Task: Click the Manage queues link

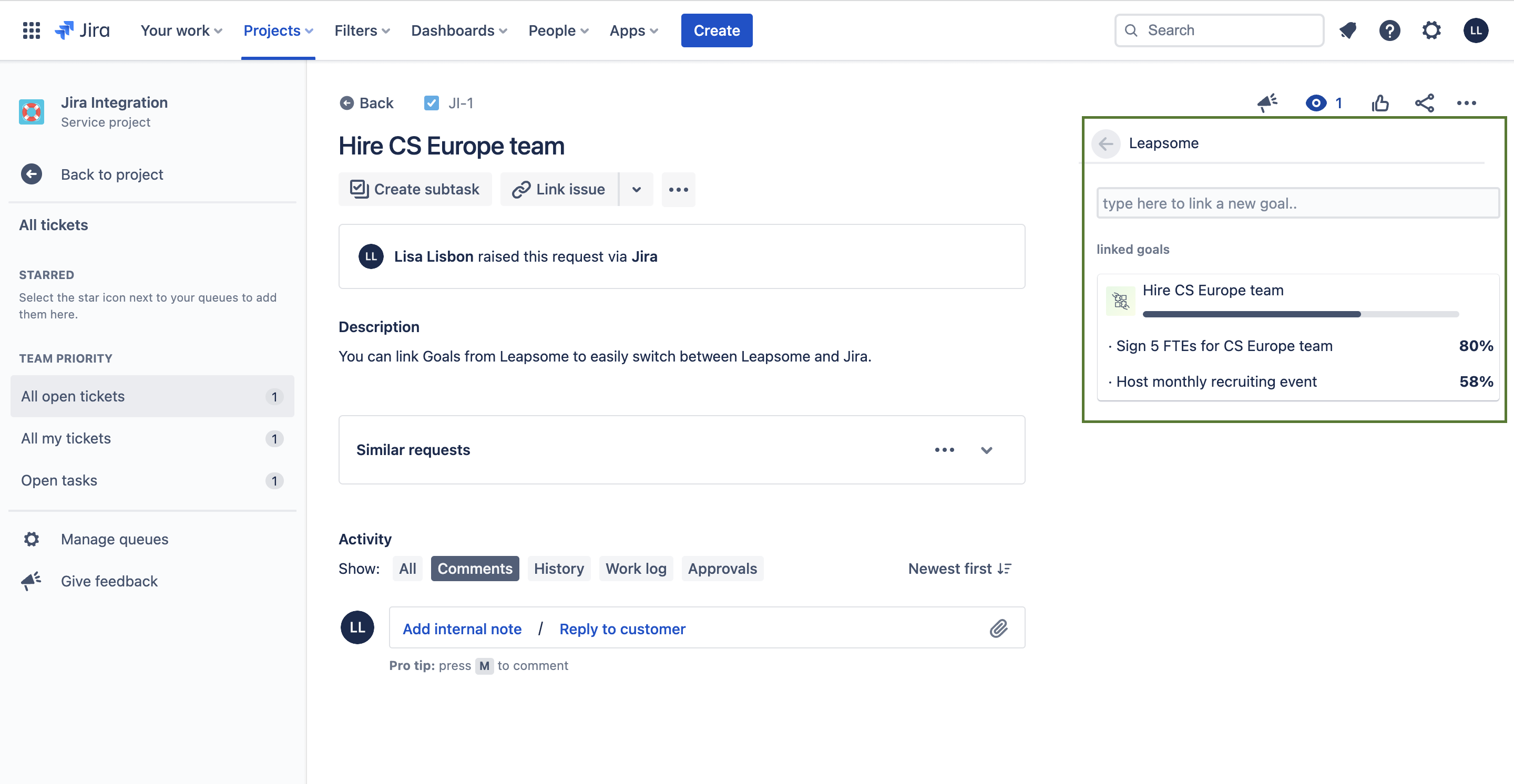Action: click(x=115, y=539)
